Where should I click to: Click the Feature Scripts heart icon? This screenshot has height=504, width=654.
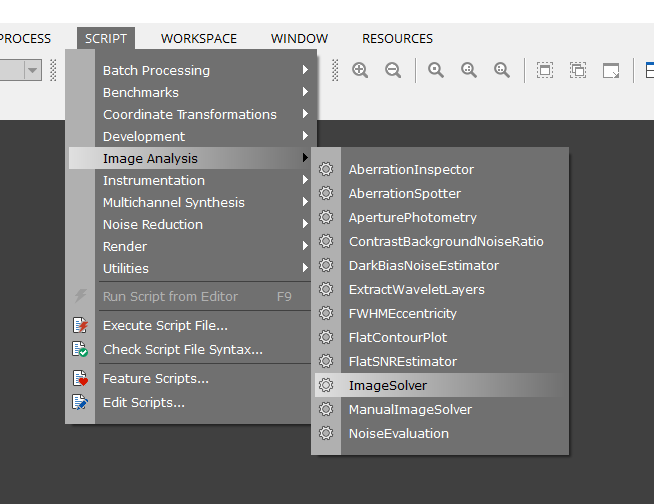click(81, 379)
